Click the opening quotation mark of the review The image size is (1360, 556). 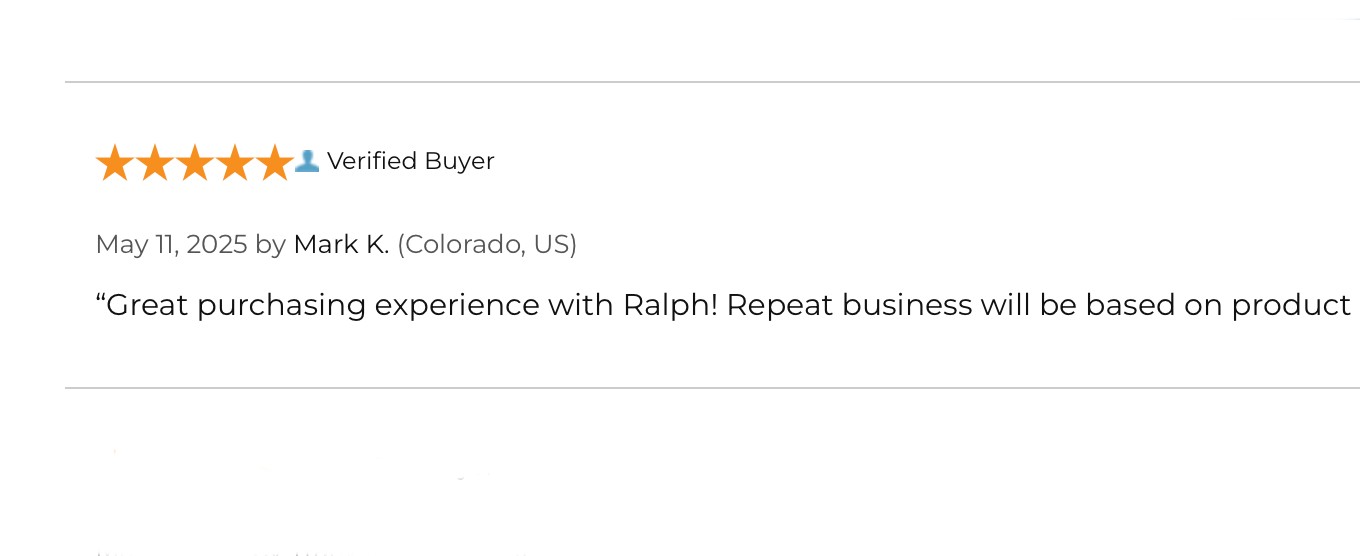click(x=100, y=298)
